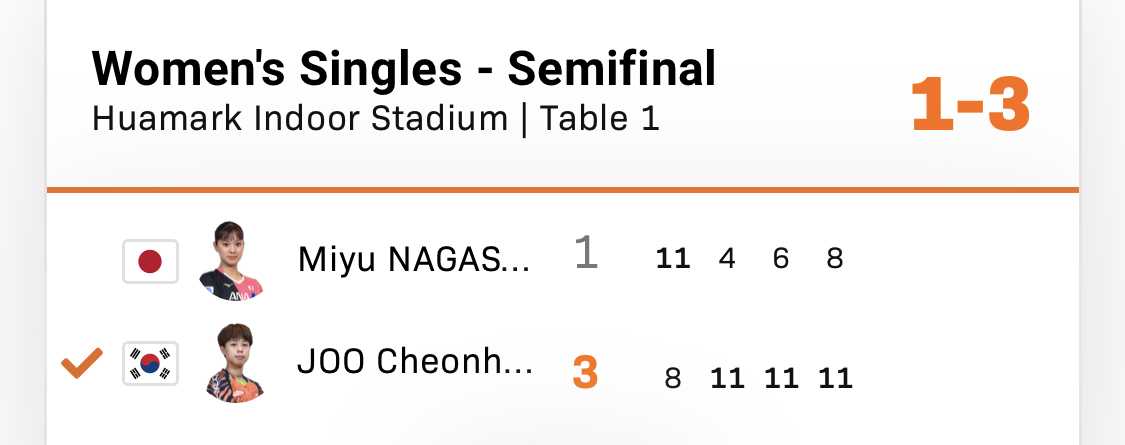Screen dimensions: 1125x445
Task: Select Joo's fourth game score of 11
Action: (x=835, y=379)
